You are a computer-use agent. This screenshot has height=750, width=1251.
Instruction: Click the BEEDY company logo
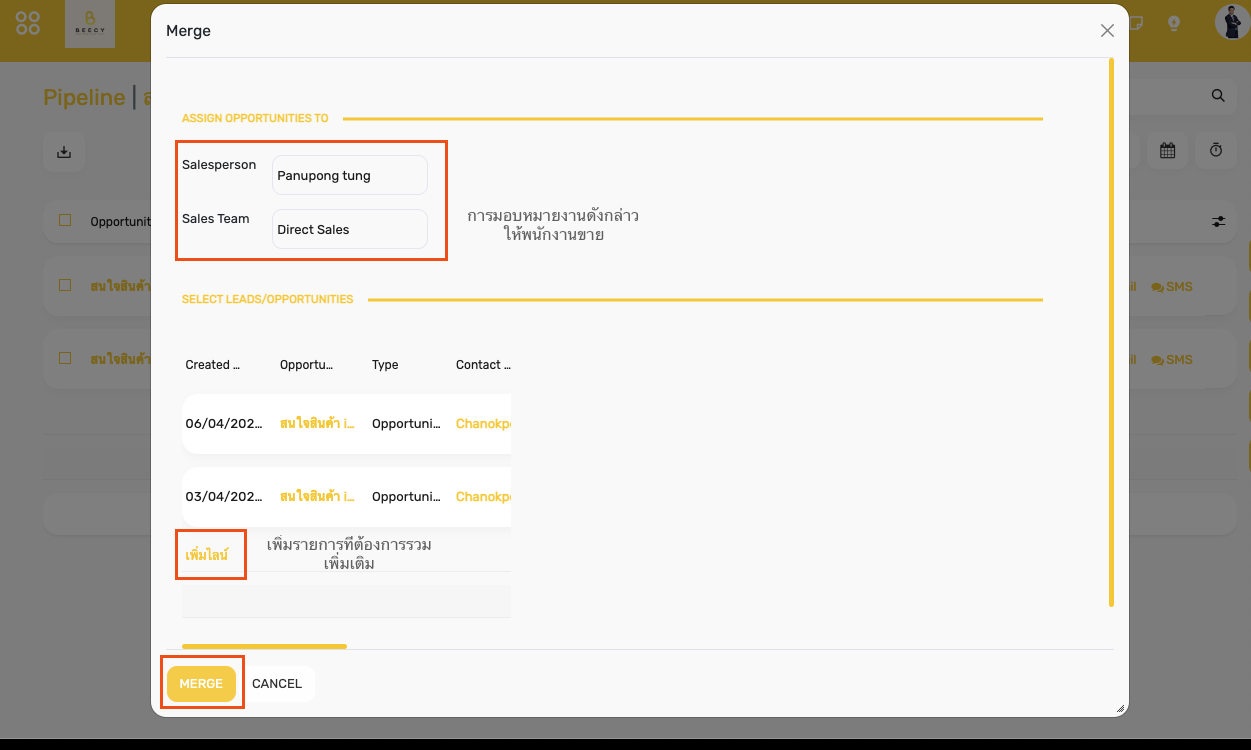[x=90, y=24]
